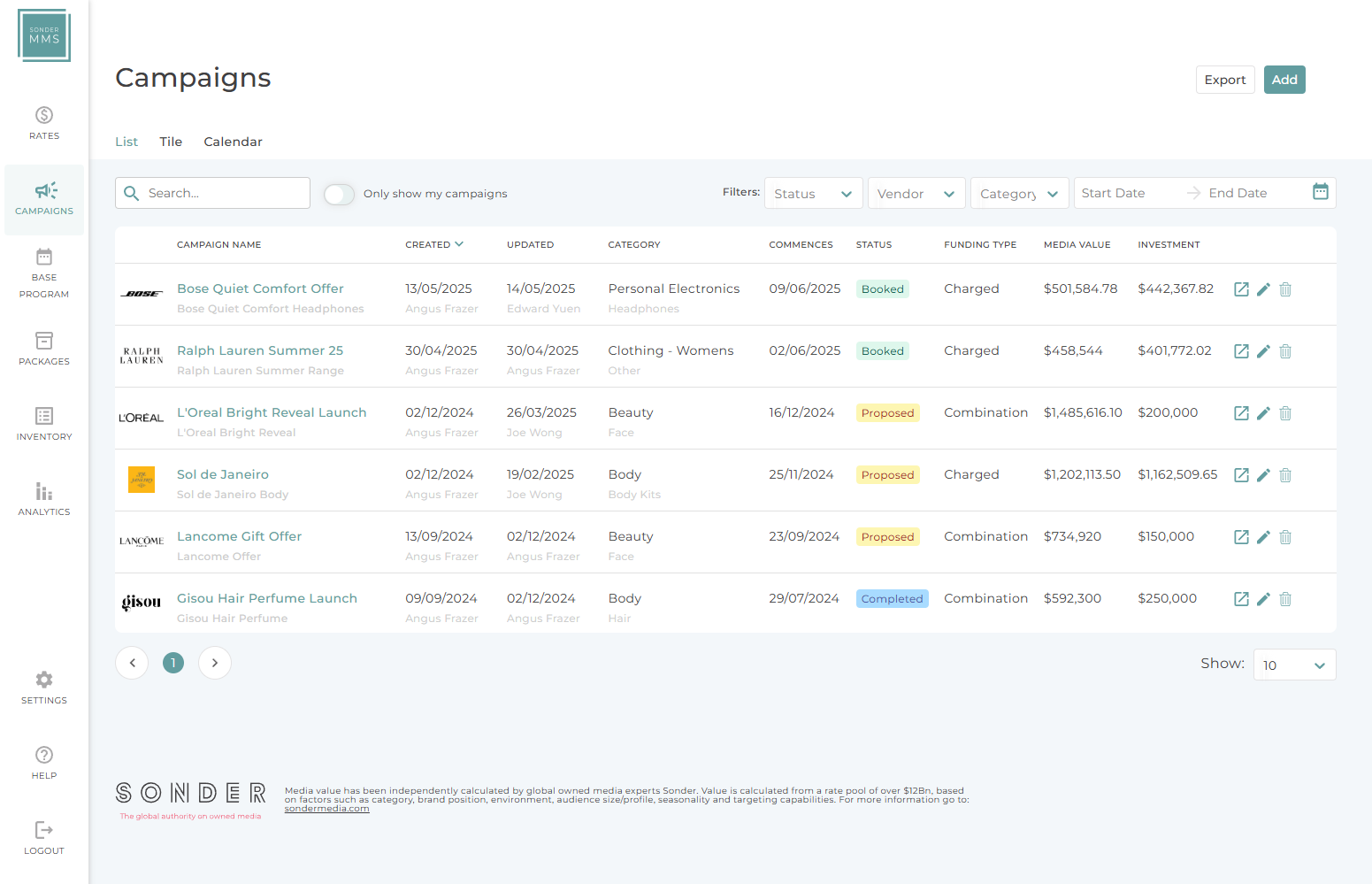Edit the Gisou Hair Perfume Launch campaign
The height and width of the screenshot is (884, 1372).
(1263, 599)
